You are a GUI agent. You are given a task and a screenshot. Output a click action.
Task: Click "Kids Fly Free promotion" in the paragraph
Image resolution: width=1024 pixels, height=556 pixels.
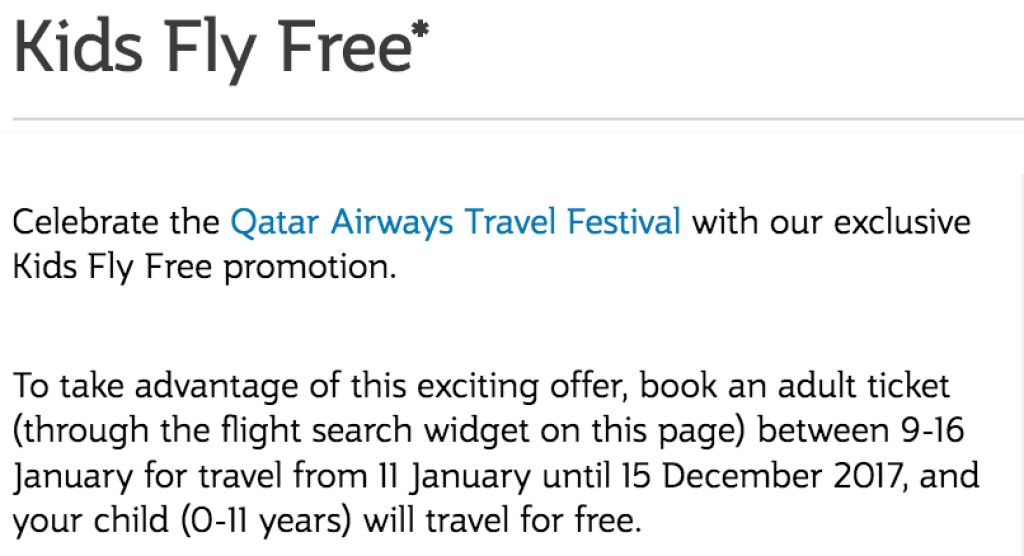(203, 267)
